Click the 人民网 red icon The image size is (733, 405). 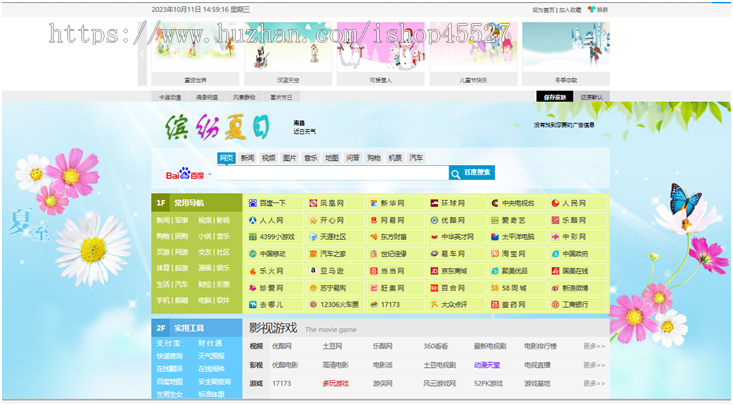click(x=555, y=203)
